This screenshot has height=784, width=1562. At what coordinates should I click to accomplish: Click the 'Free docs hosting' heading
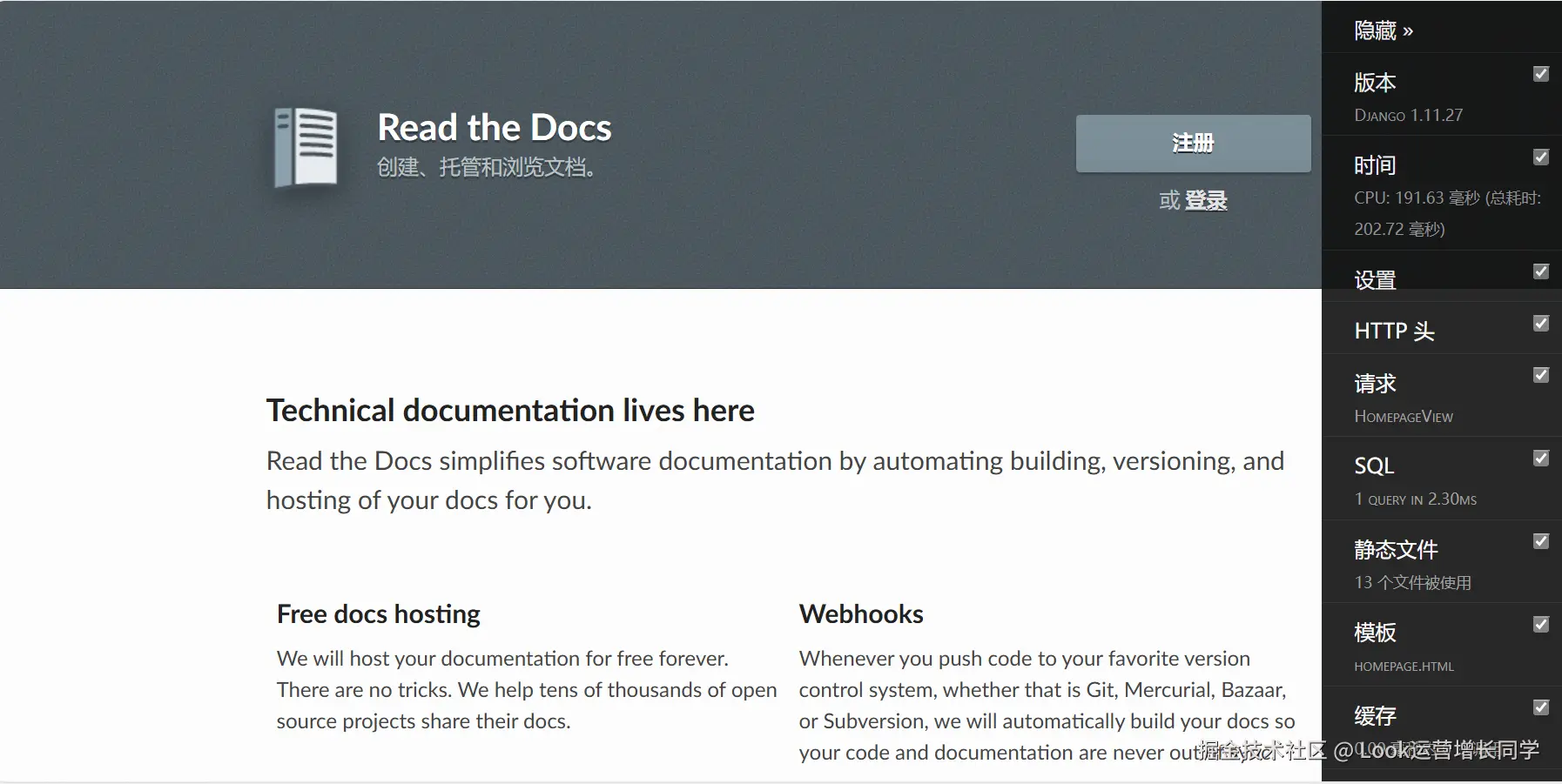[x=379, y=614]
